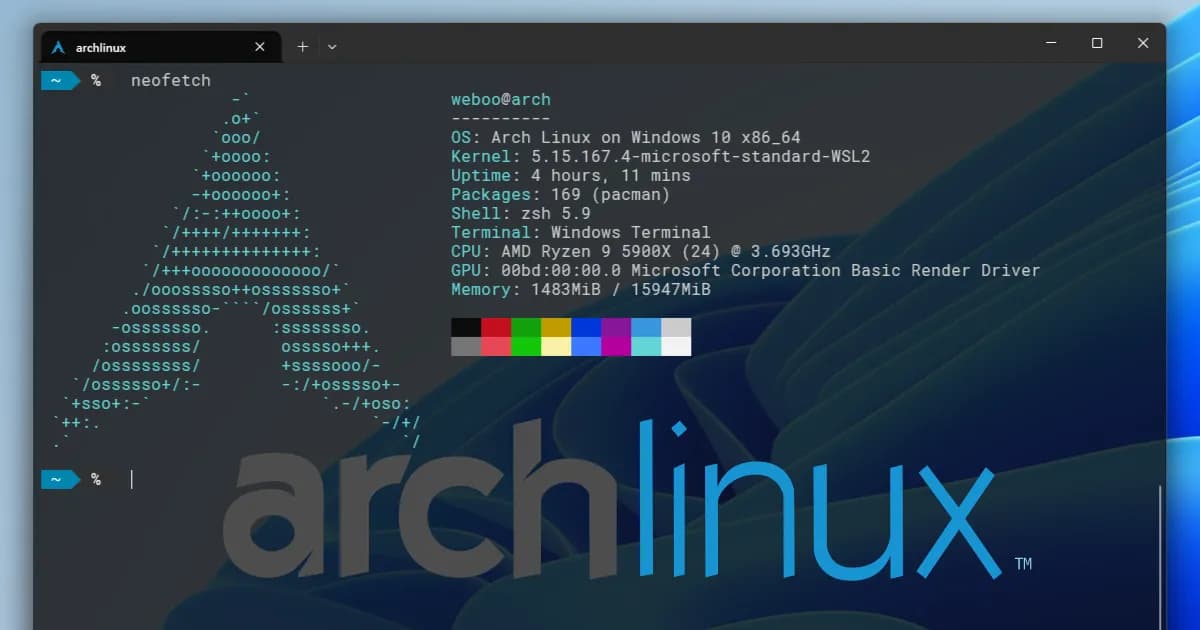The width and height of the screenshot is (1200, 630).
Task: Click the weboo@arch username header
Action: pyautogui.click(x=500, y=99)
